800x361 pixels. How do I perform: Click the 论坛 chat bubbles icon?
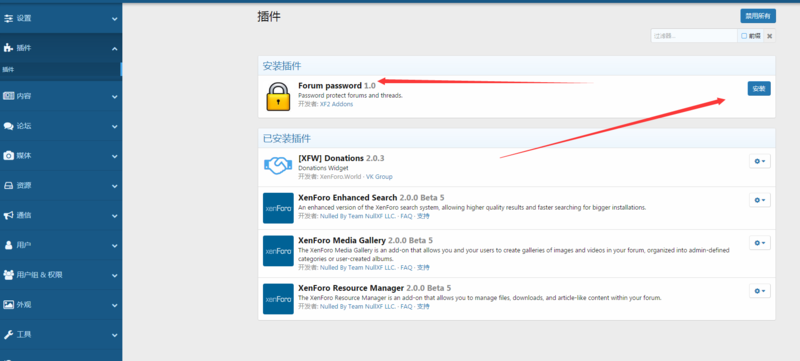coord(8,126)
